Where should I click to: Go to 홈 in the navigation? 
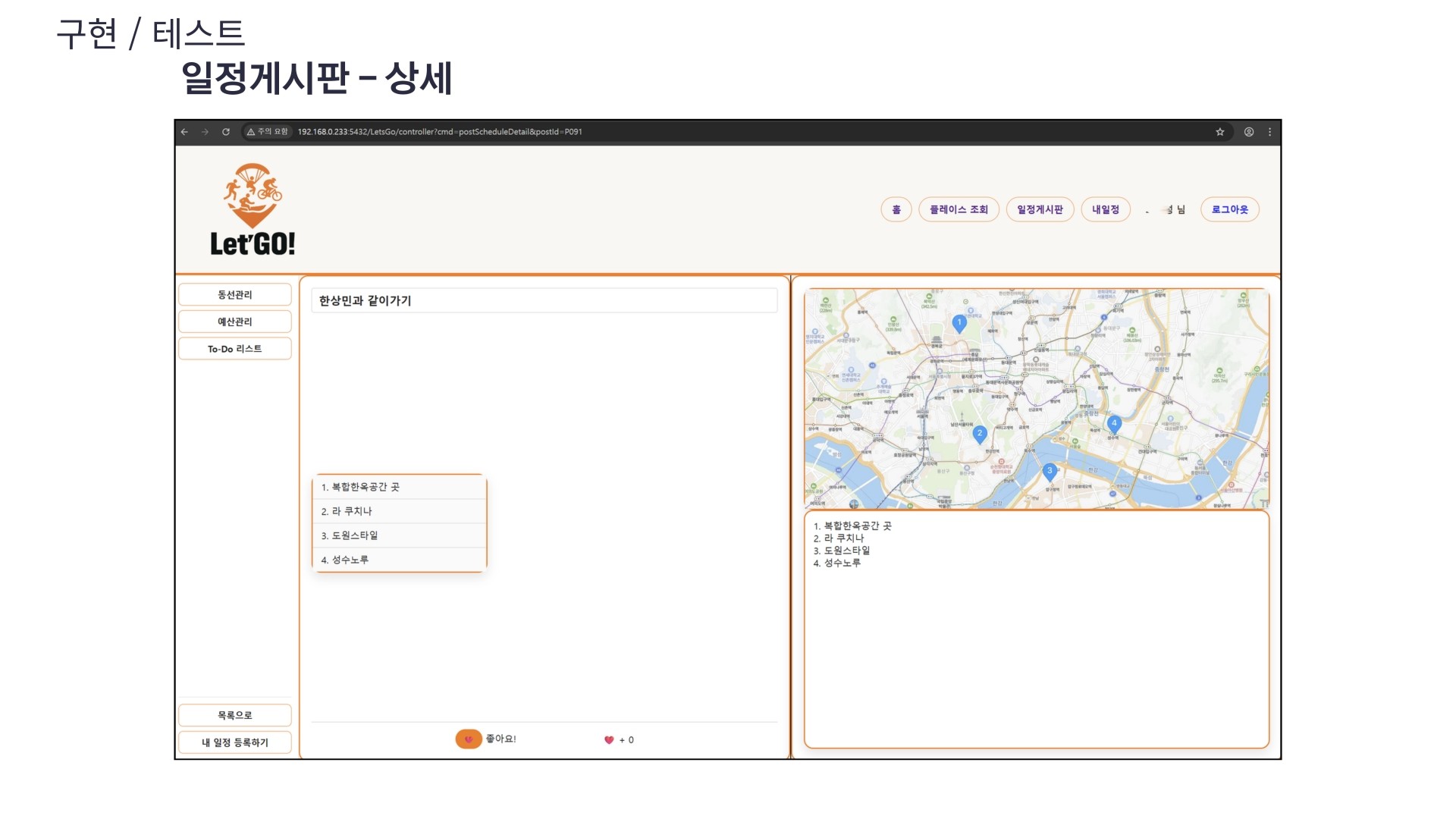click(x=896, y=210)
